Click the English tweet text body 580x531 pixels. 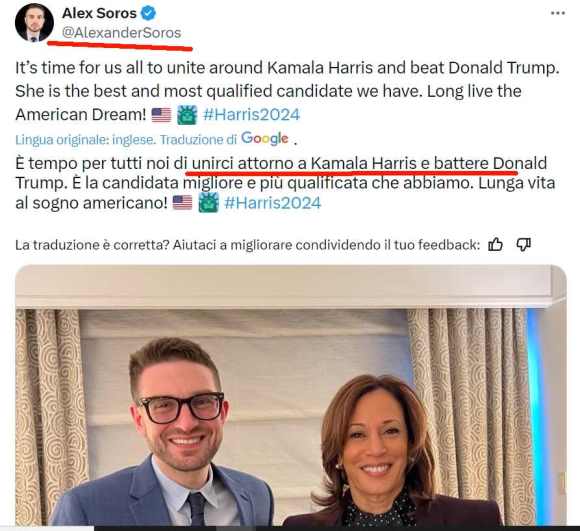pos(287,91)
